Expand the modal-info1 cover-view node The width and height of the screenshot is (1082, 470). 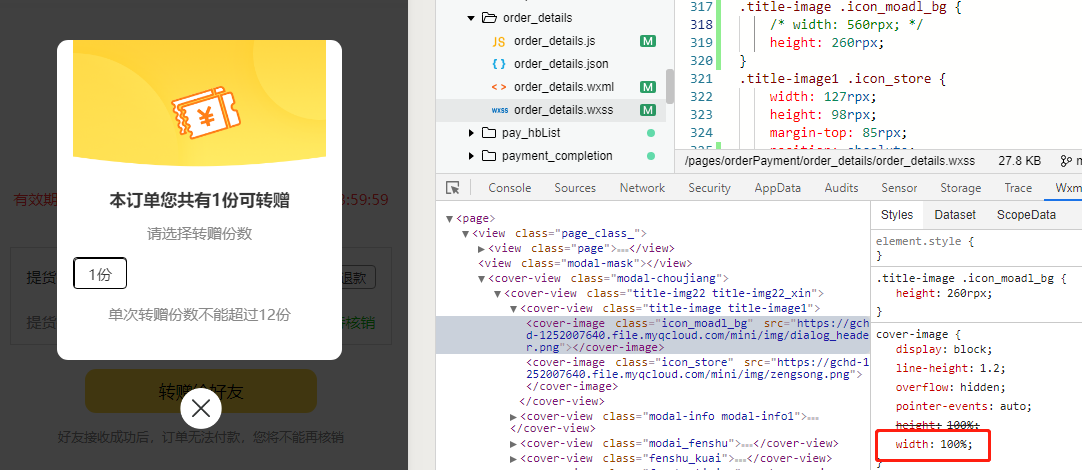pos(513,416)
